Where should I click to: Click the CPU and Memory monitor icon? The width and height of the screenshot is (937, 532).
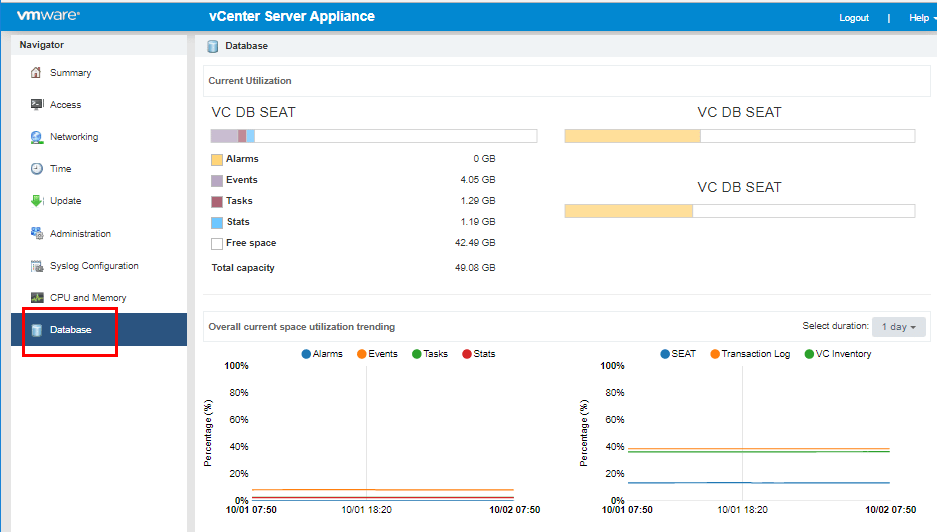(37, 298)
